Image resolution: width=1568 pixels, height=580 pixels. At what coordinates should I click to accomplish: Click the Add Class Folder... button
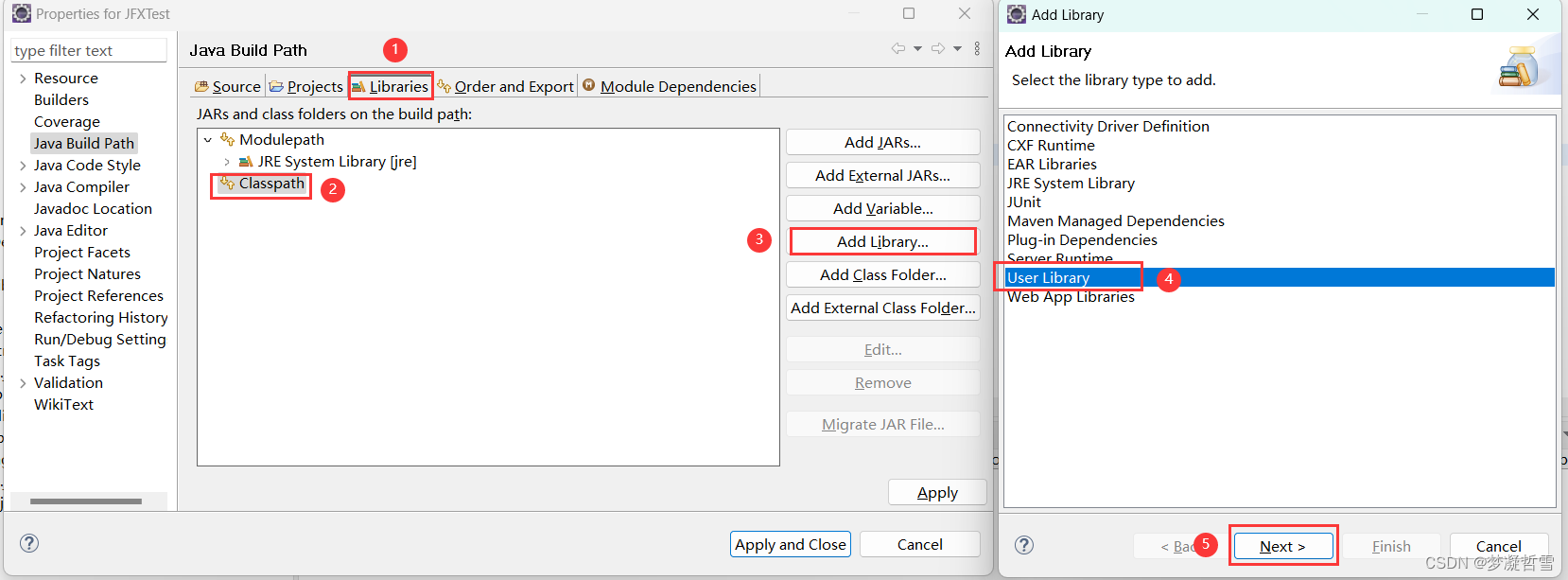click(x=882, y=274)
